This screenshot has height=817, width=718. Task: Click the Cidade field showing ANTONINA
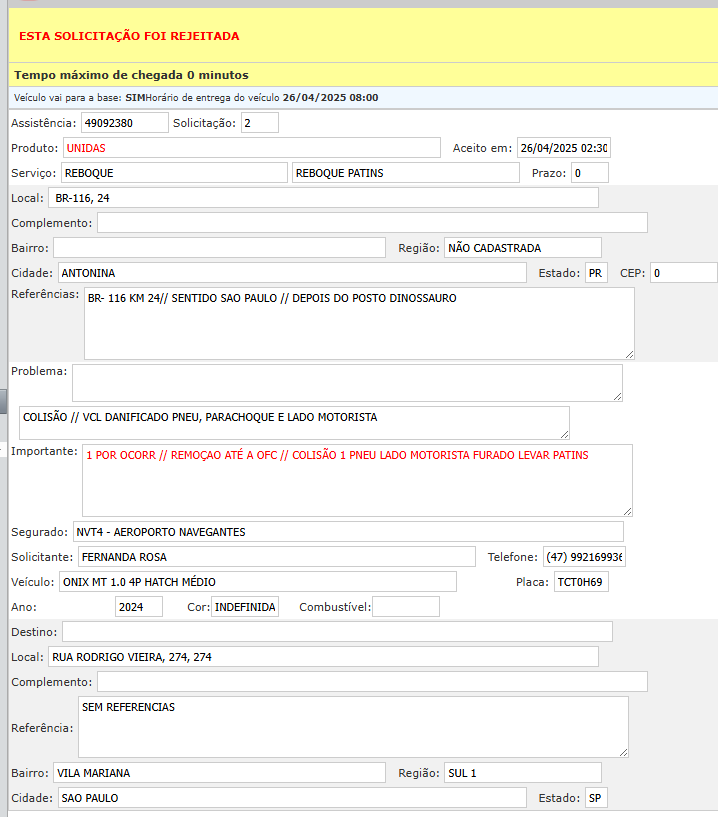point(292,273)
